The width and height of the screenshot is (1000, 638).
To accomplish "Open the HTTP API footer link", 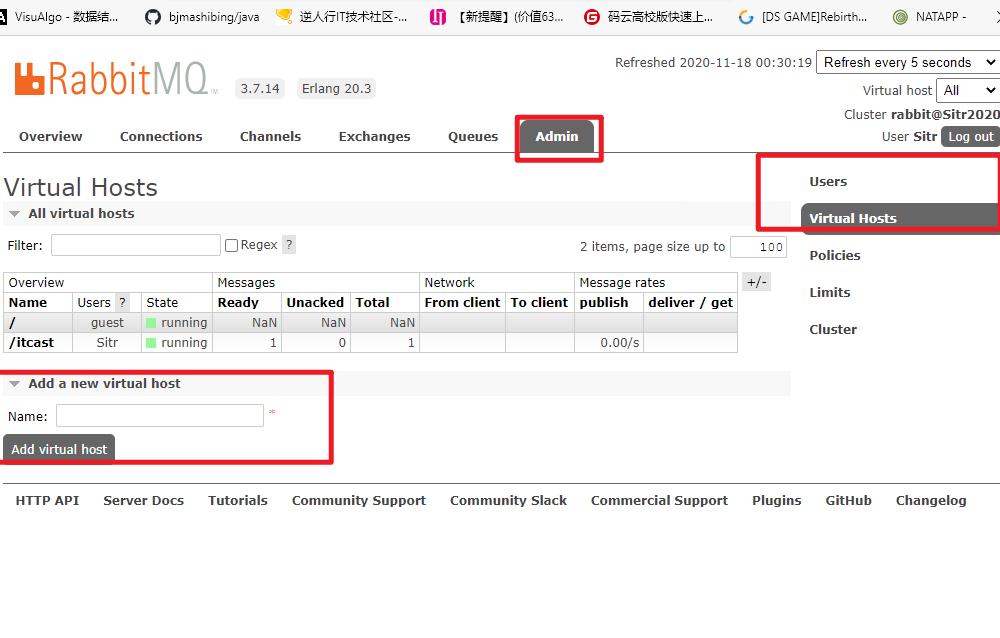I will click(x=47, y=501).
